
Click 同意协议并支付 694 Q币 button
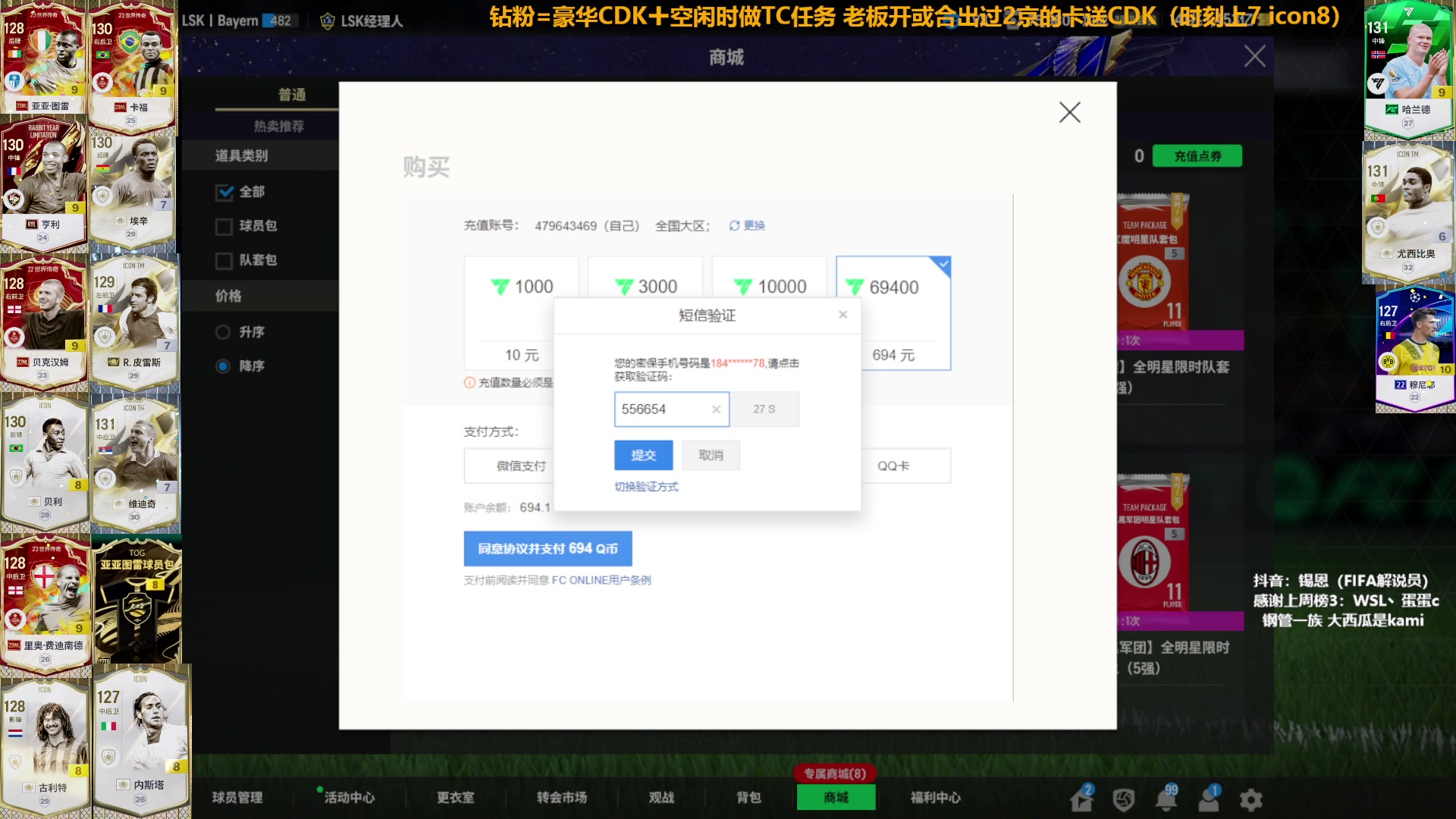tap(548, 548)
